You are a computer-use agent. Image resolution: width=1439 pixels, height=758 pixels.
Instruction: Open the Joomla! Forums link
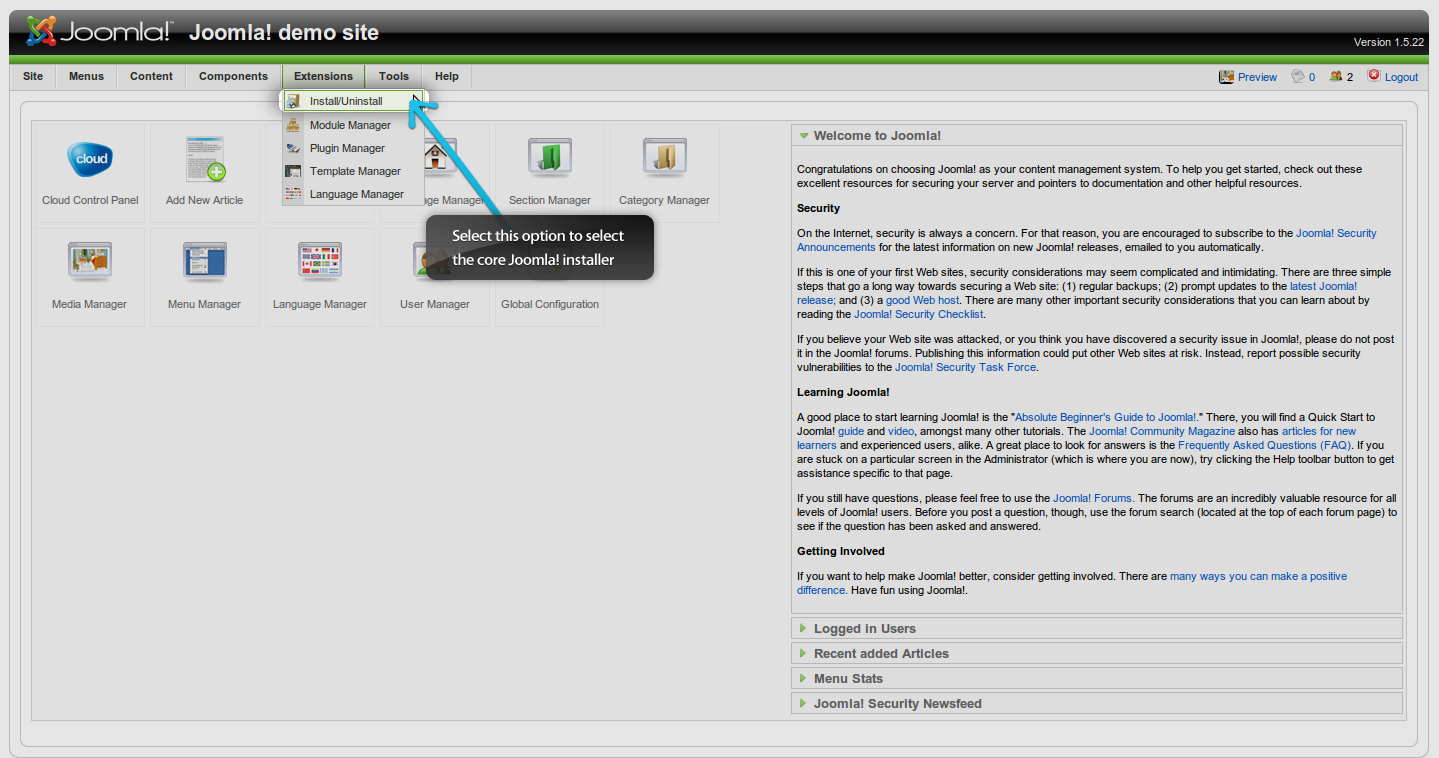(x=1093, y=498)
